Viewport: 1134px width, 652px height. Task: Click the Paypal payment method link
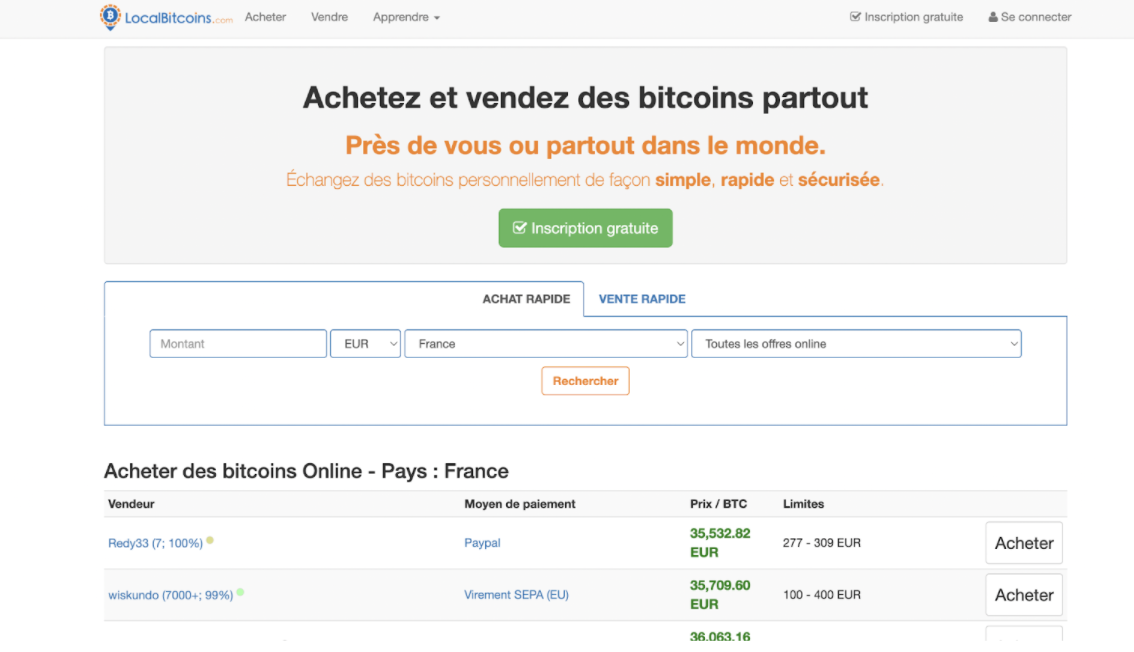482,542
